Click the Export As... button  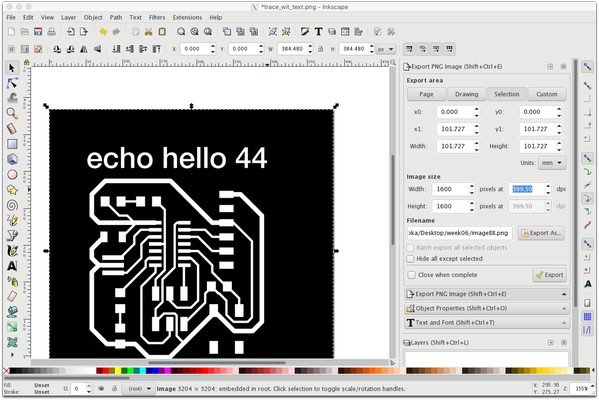point(541,233)
